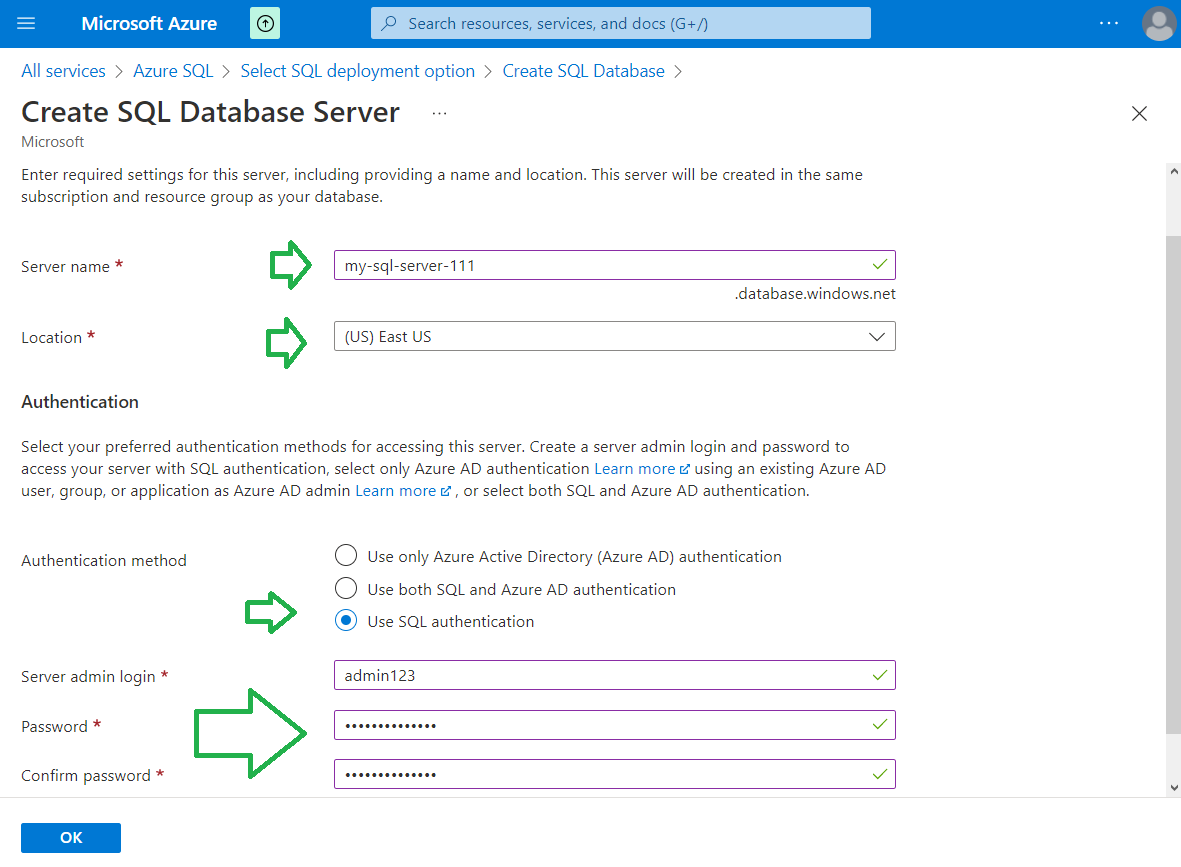
Task: Open the ellipsis menu beside page title
Action: (440, 113)
